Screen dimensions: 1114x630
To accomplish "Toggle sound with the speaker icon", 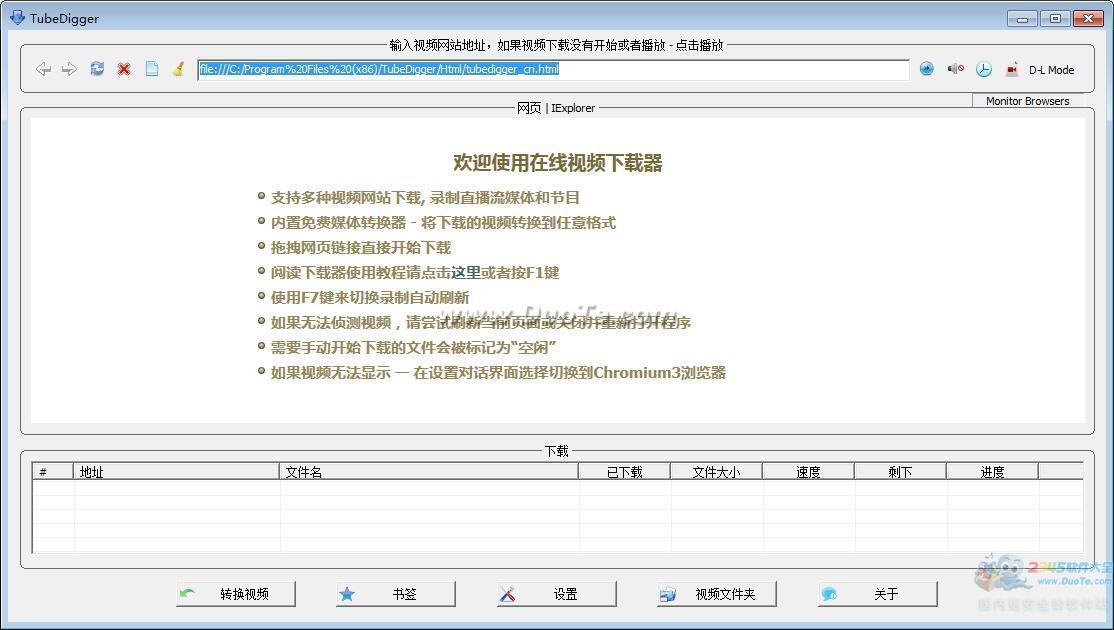I will pyautogui.click(x=955, y=69).
